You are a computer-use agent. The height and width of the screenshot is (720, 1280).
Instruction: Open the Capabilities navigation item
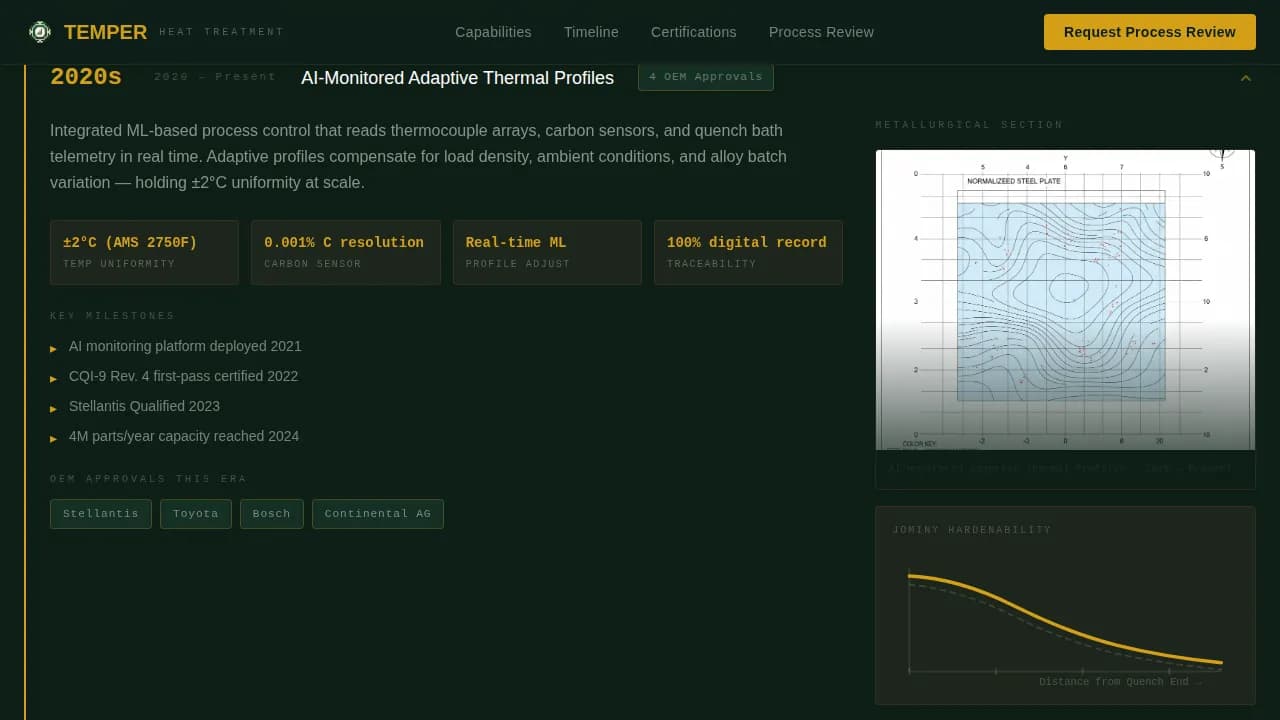point(493,32)
